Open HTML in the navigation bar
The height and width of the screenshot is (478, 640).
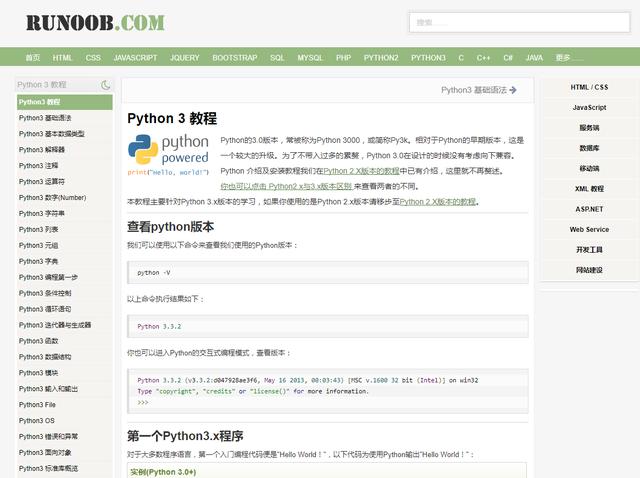(x=62, y=58)
